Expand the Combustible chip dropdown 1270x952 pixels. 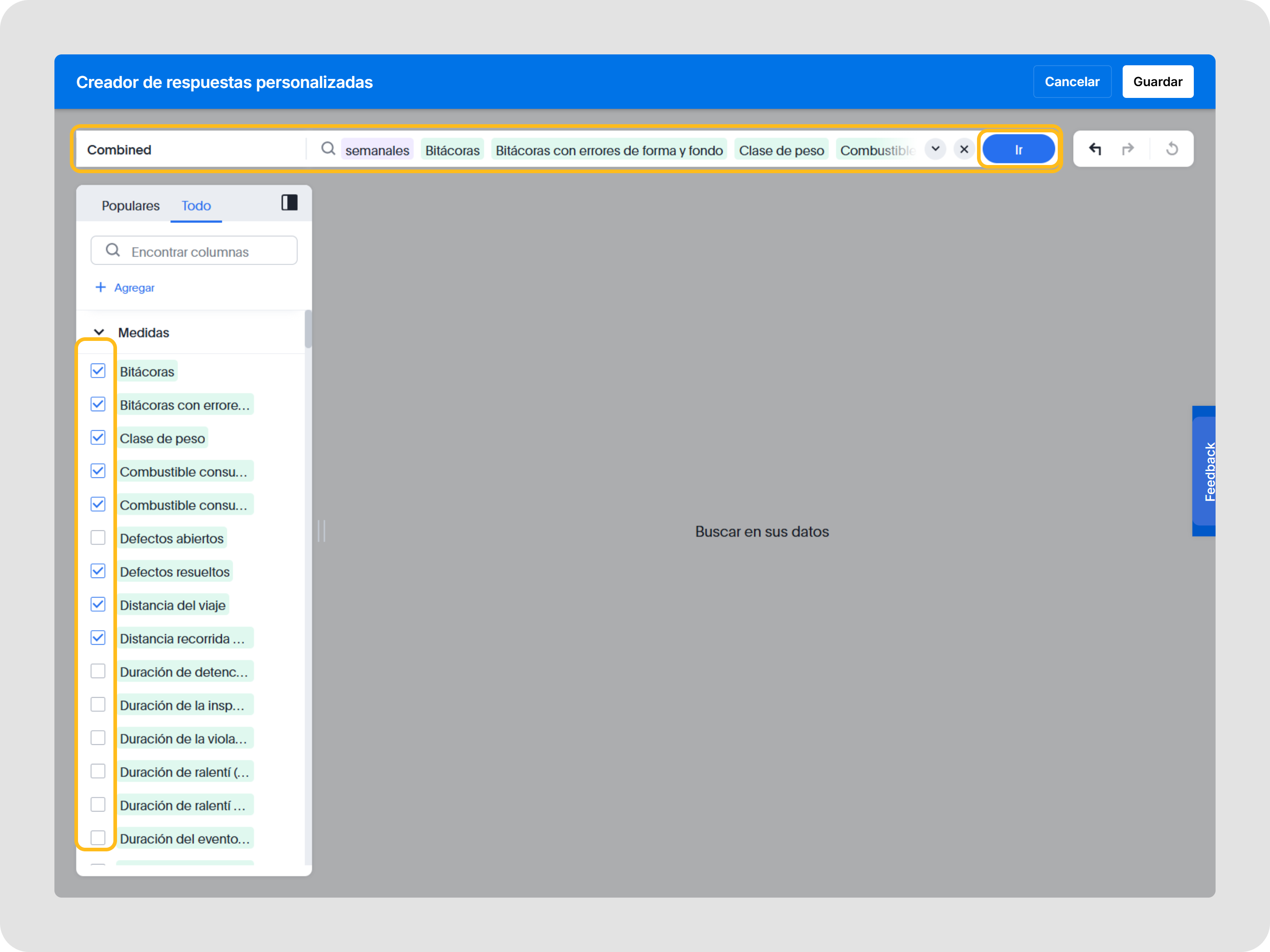pyautogui.click(x=935, y=149)
